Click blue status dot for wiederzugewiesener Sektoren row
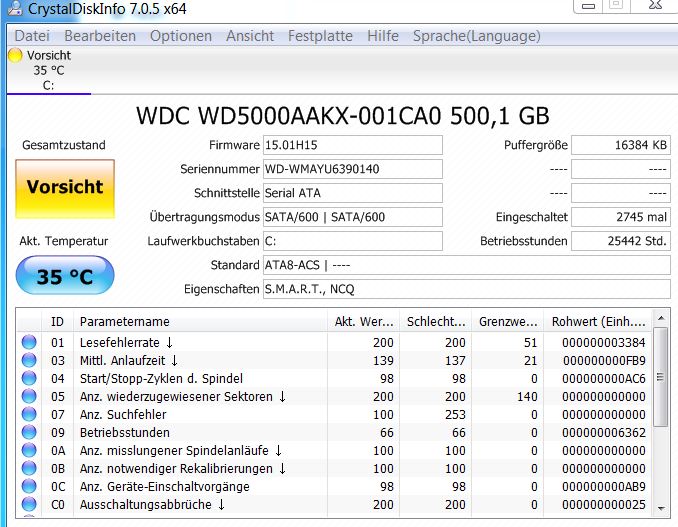678x527 pixels. point(29,396)
